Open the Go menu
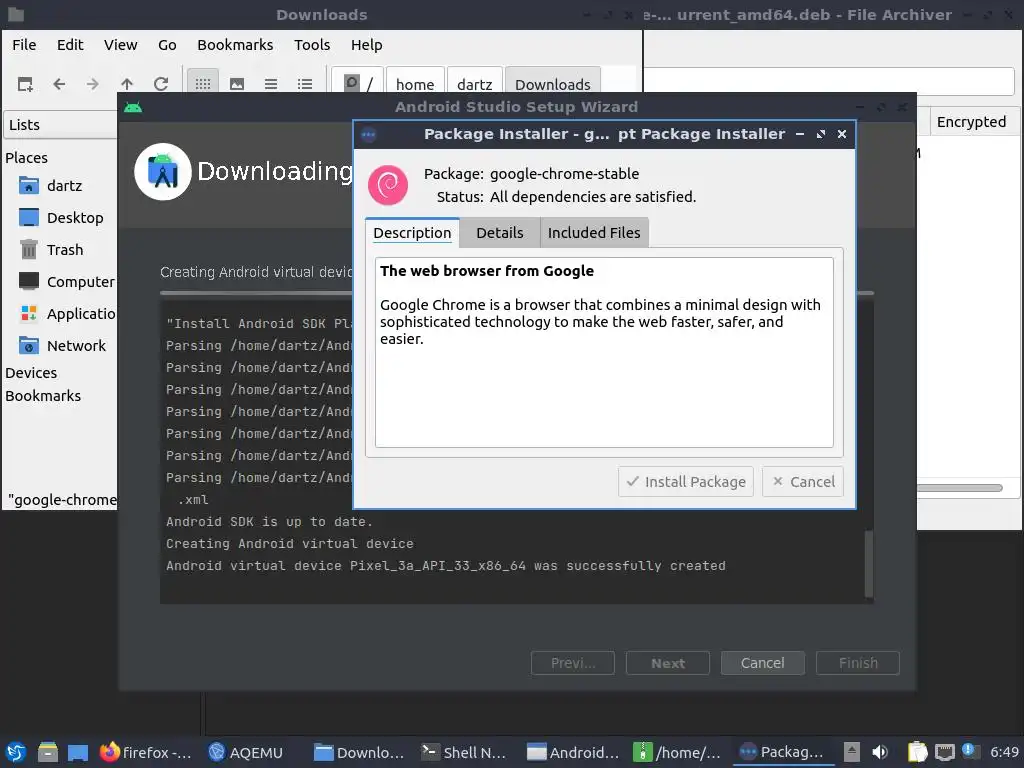The height and width of the screenshot is (768, 1024). pos(167,45)
